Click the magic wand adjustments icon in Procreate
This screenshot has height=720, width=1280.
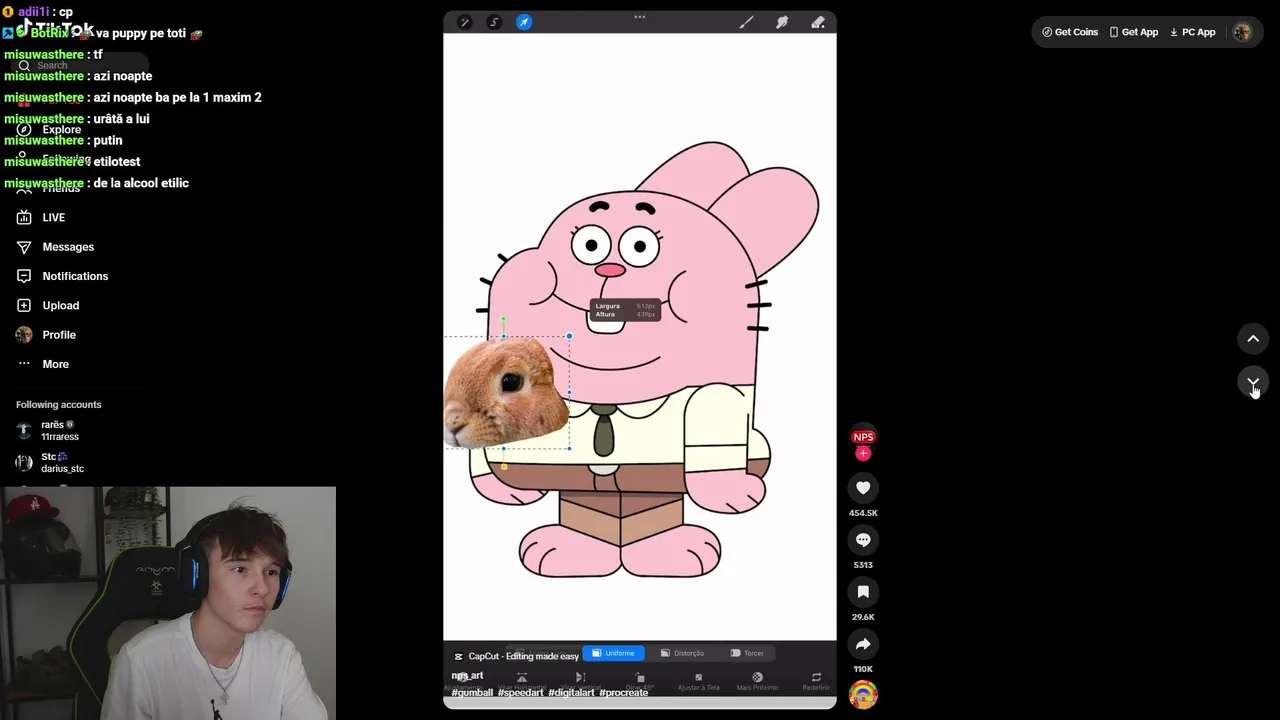465,22
